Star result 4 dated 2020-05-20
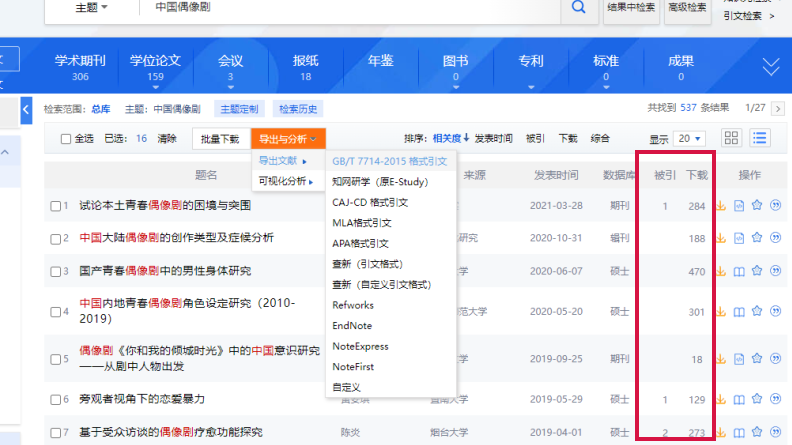The height and width of the screenshot is (445, 792). 757,311
